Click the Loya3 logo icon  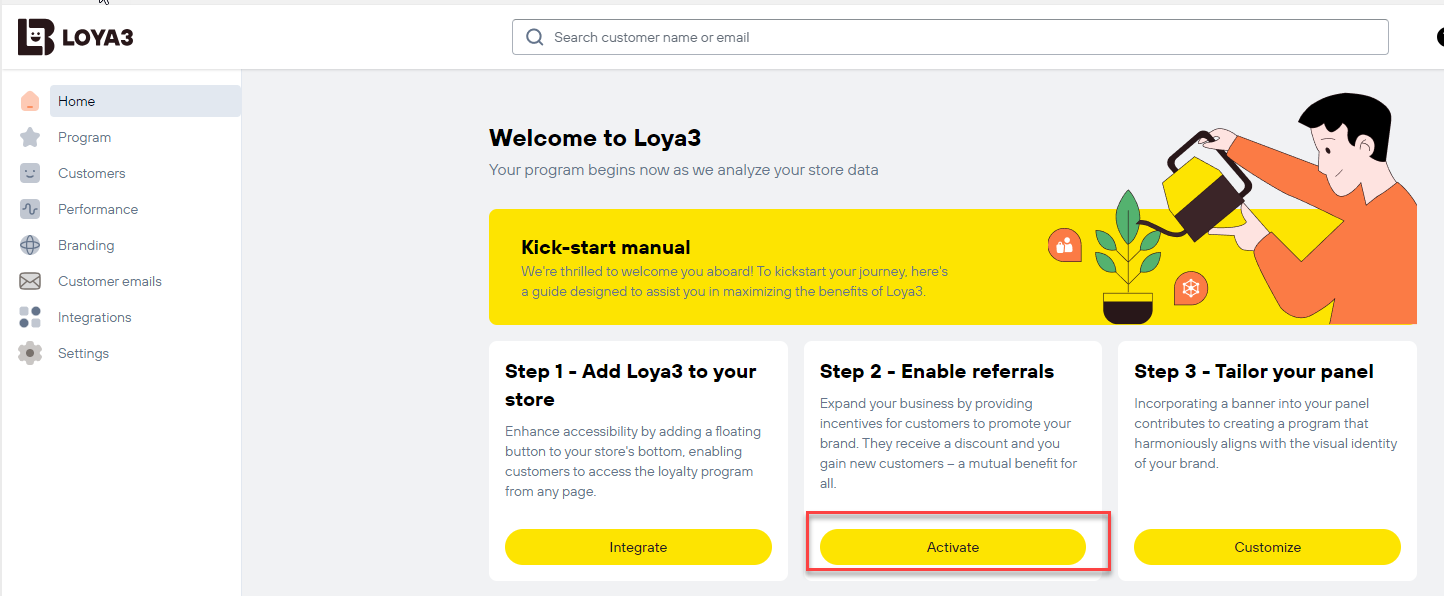[x=36, y=37]
